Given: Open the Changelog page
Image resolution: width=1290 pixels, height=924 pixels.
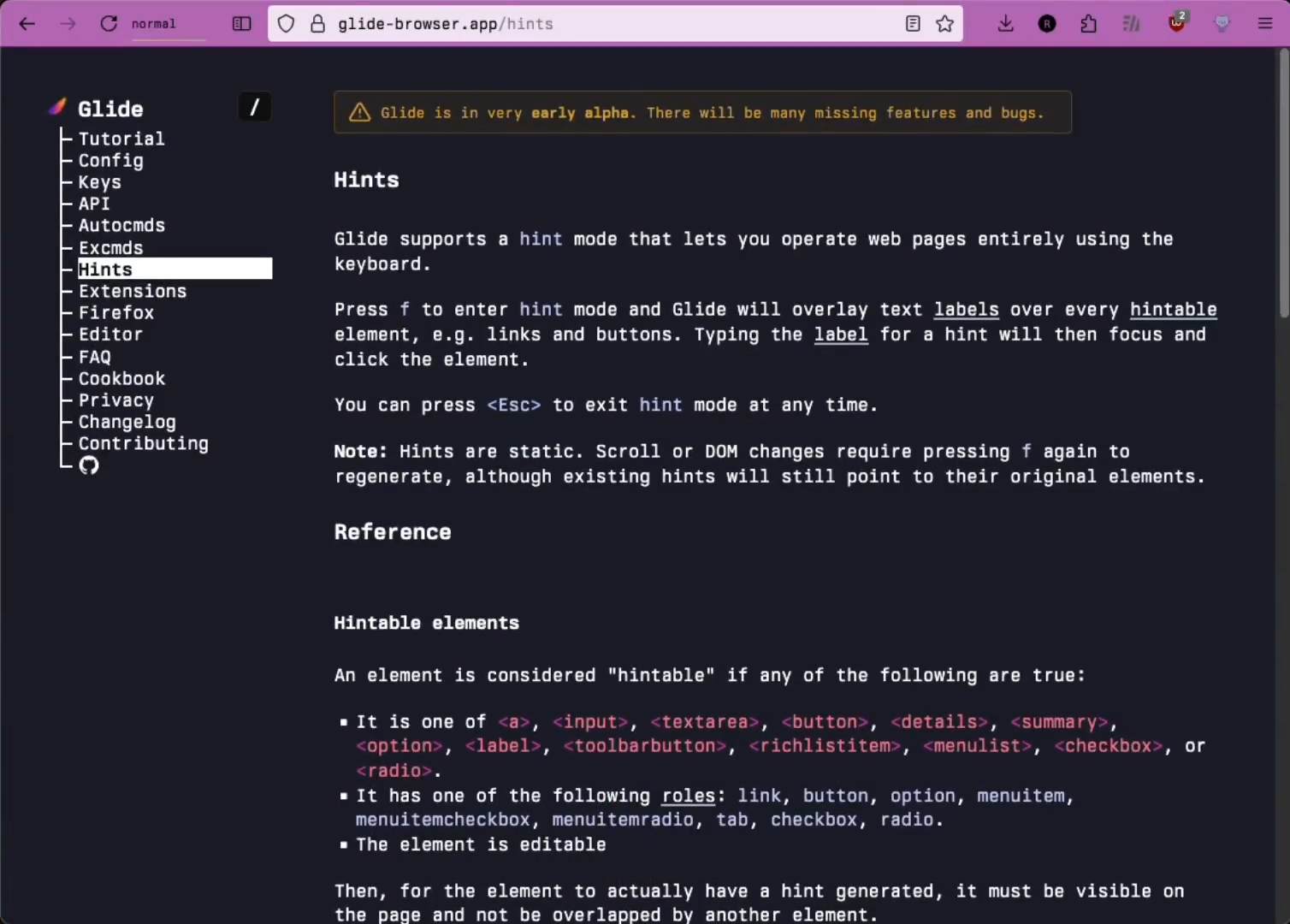Looking at the screenshot, I should point(127,422).
